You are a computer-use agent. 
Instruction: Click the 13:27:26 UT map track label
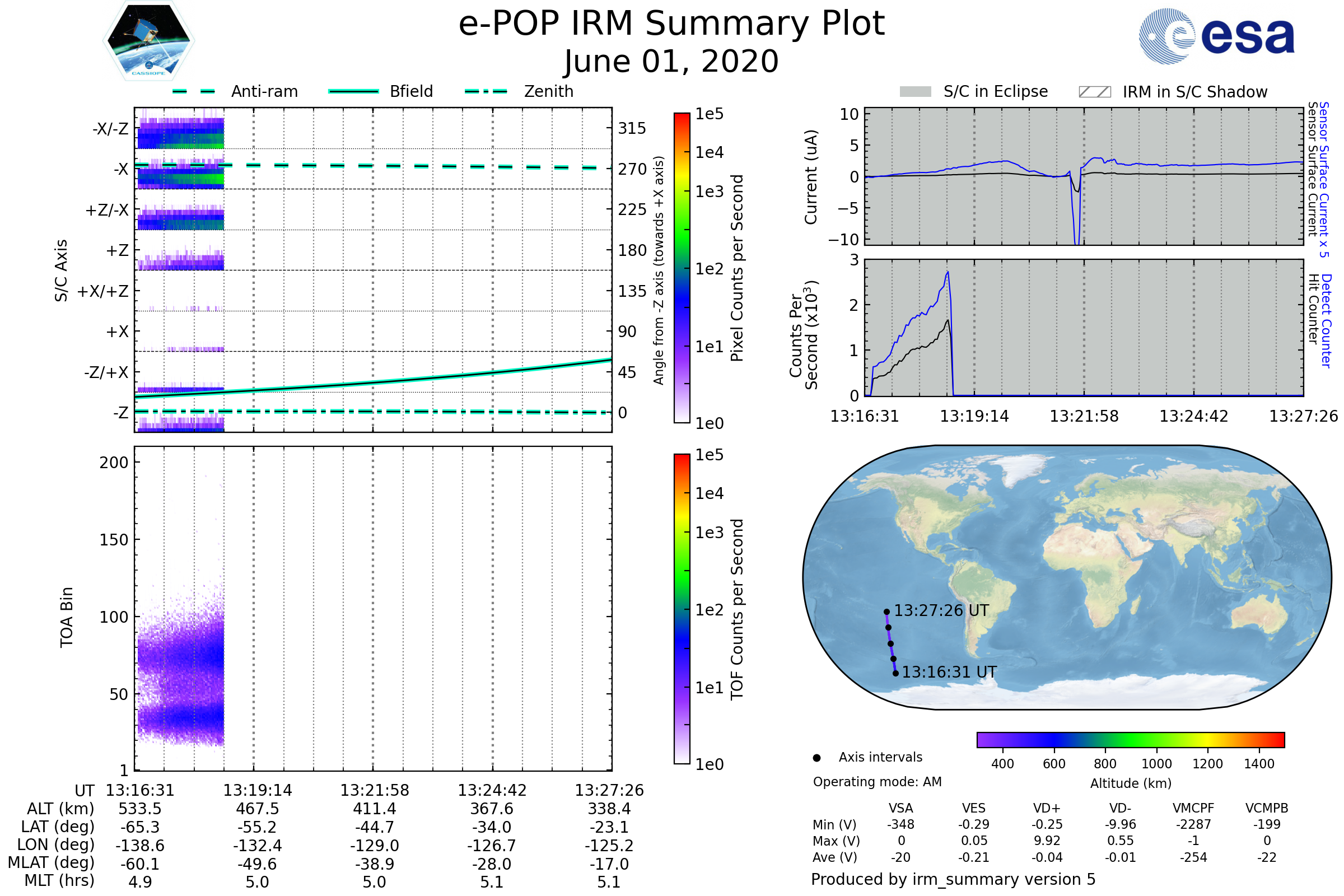(x=941, y=611)
